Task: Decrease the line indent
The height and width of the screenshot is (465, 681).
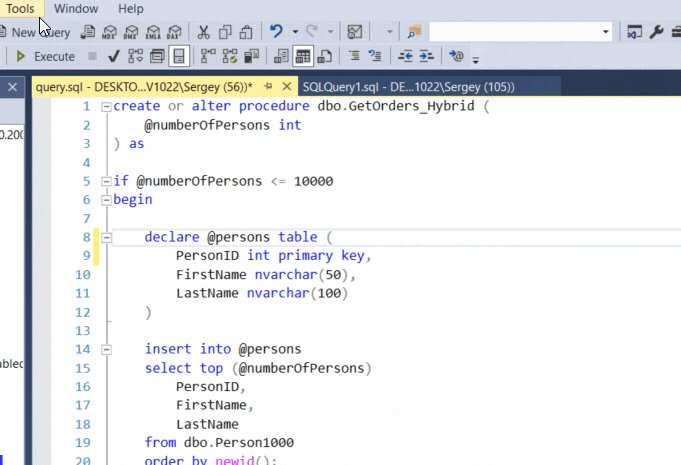Action: point(405,56)
